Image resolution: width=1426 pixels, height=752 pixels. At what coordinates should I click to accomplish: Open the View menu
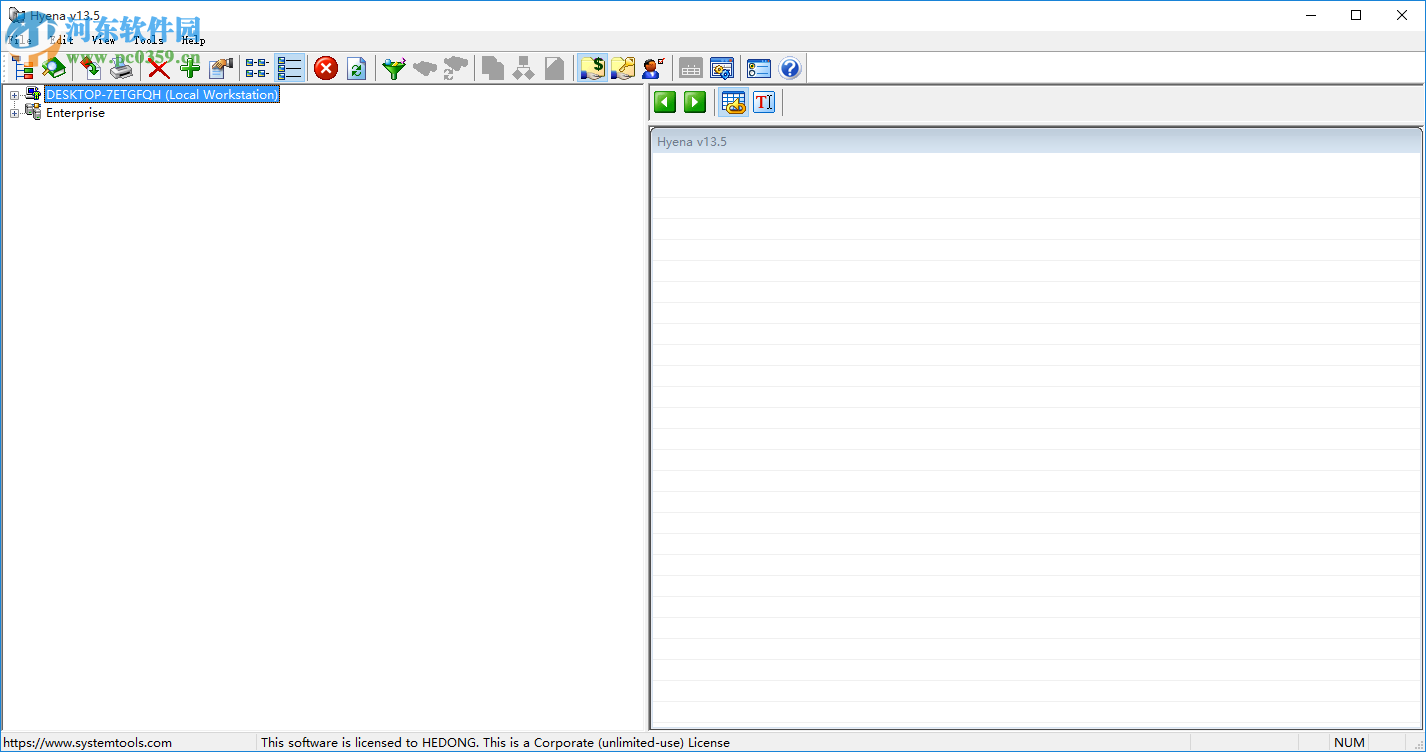103,40
